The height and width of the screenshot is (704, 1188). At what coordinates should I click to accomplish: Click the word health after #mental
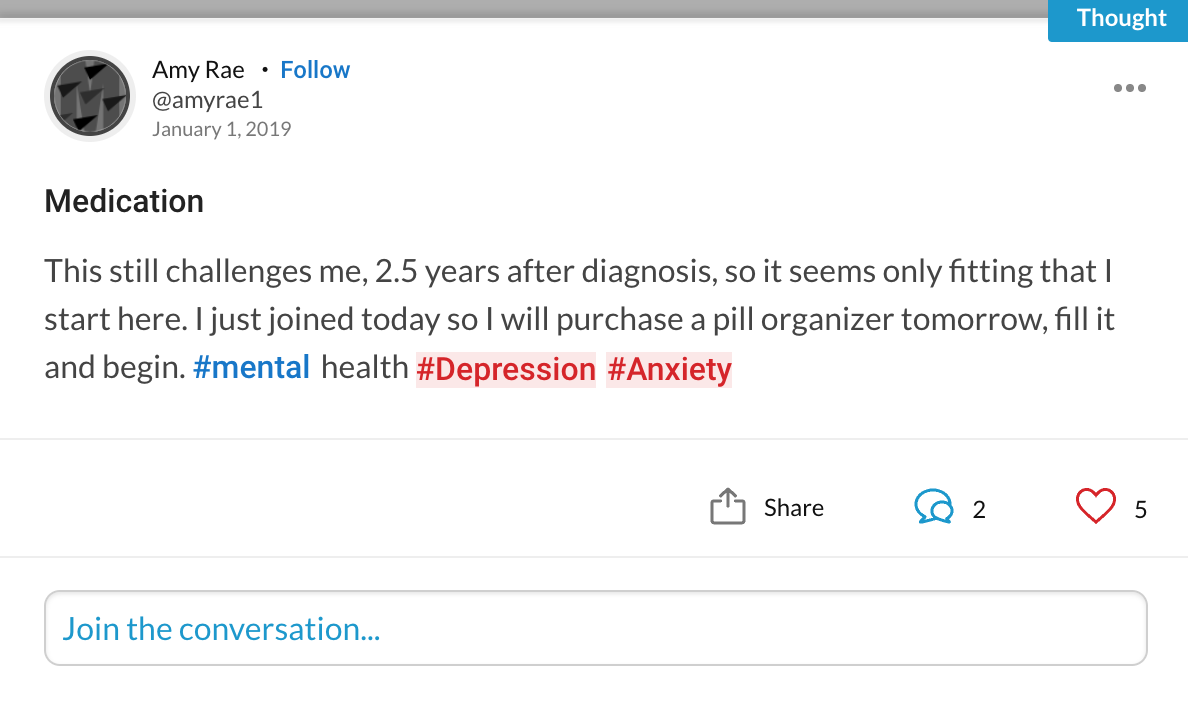(x=364, y=368)
